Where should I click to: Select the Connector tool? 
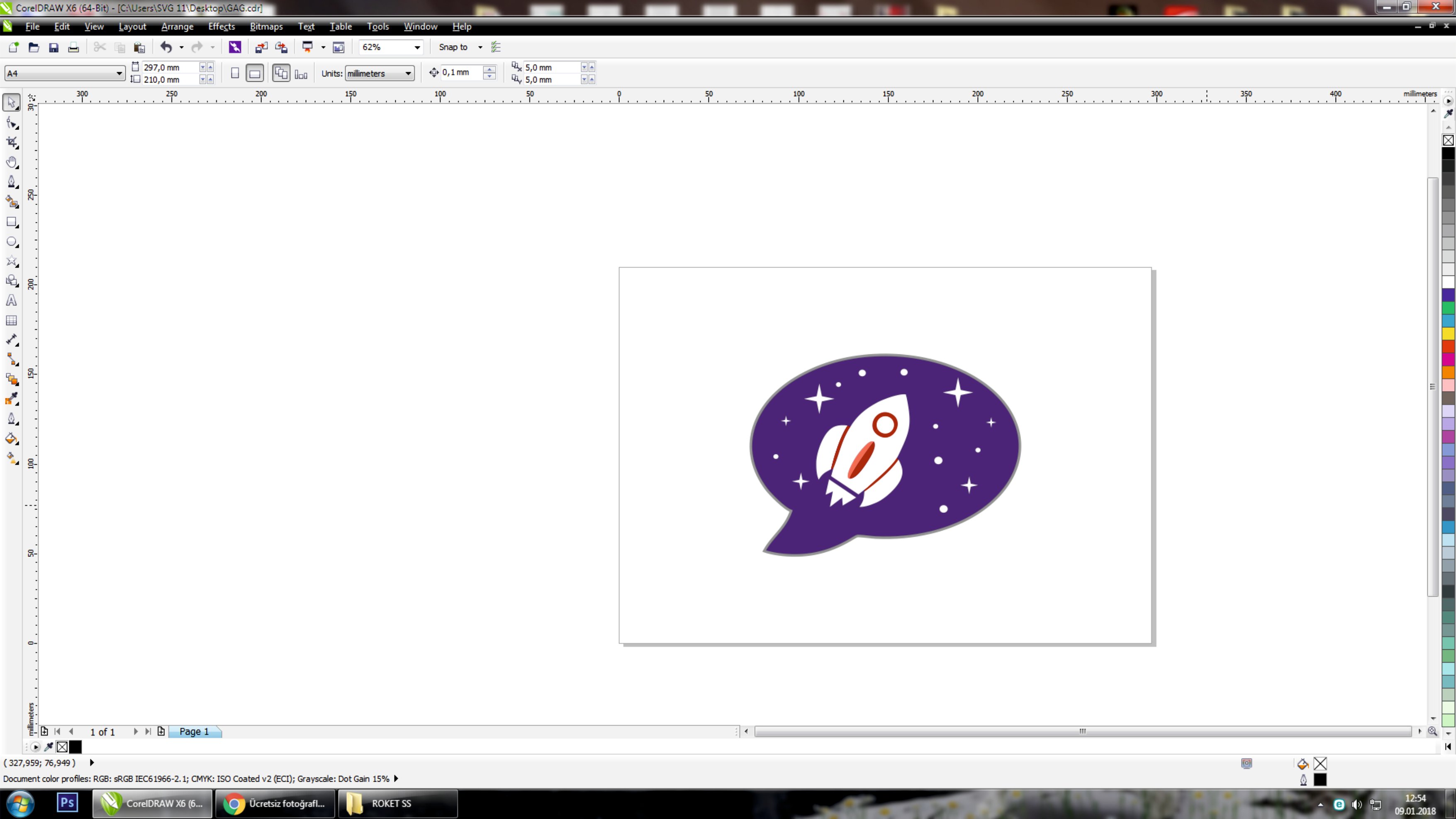tap(11, 359)
